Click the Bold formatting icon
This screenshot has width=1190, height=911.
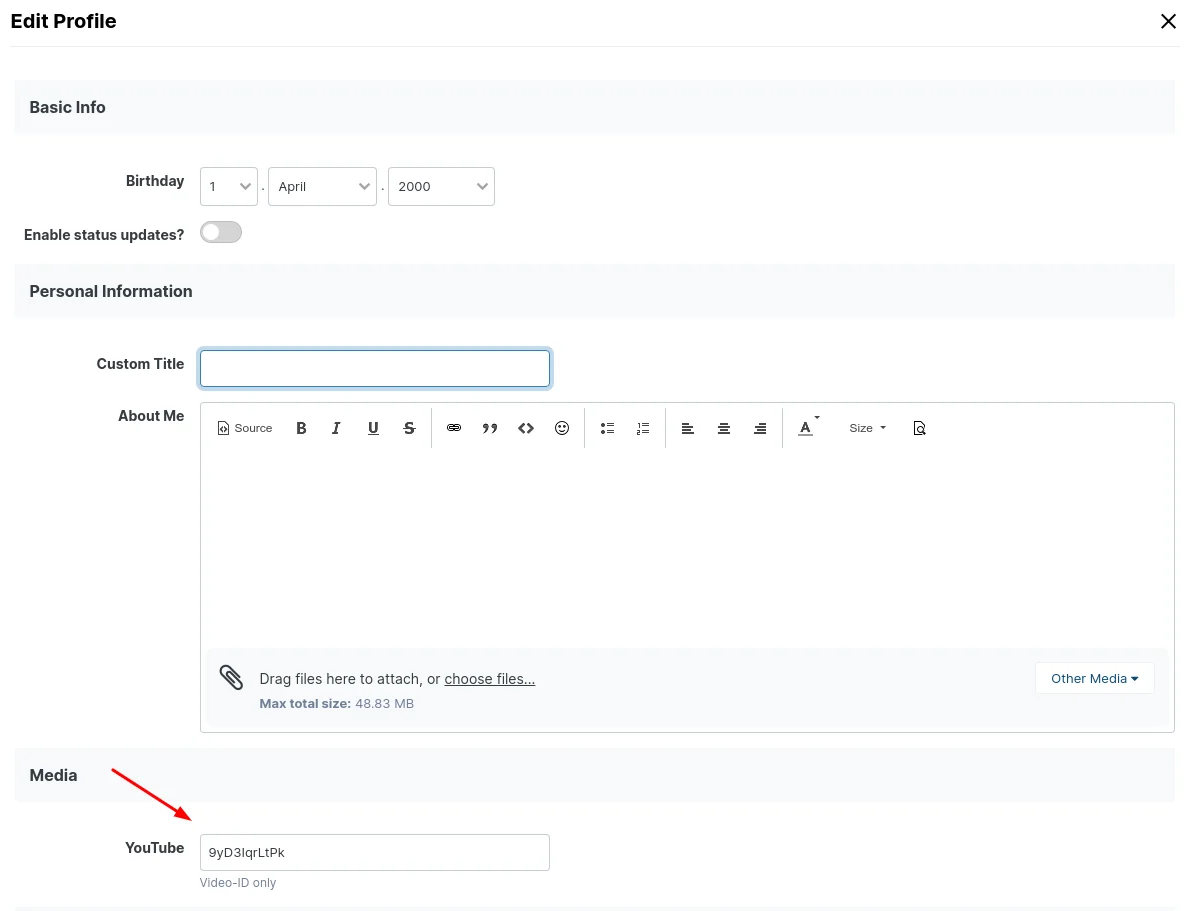pos(301,428)
